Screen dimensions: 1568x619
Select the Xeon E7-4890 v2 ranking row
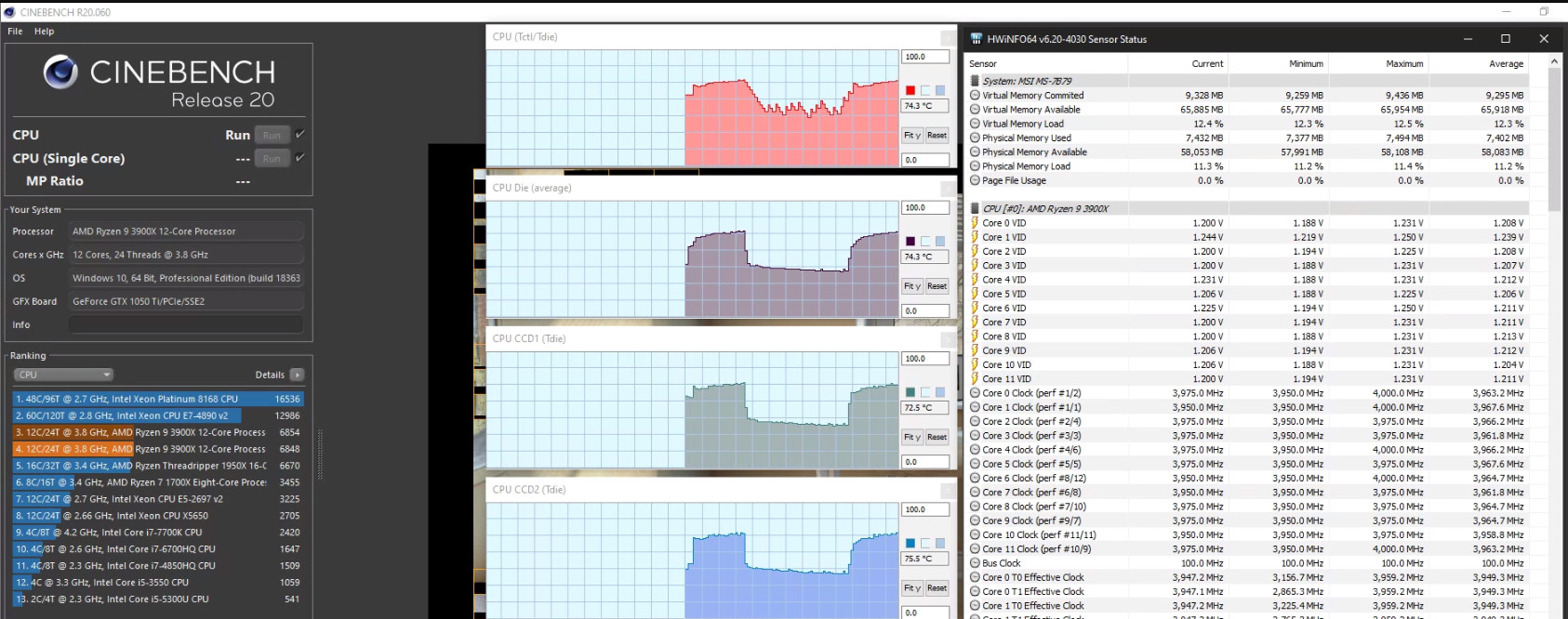(158, 415)
